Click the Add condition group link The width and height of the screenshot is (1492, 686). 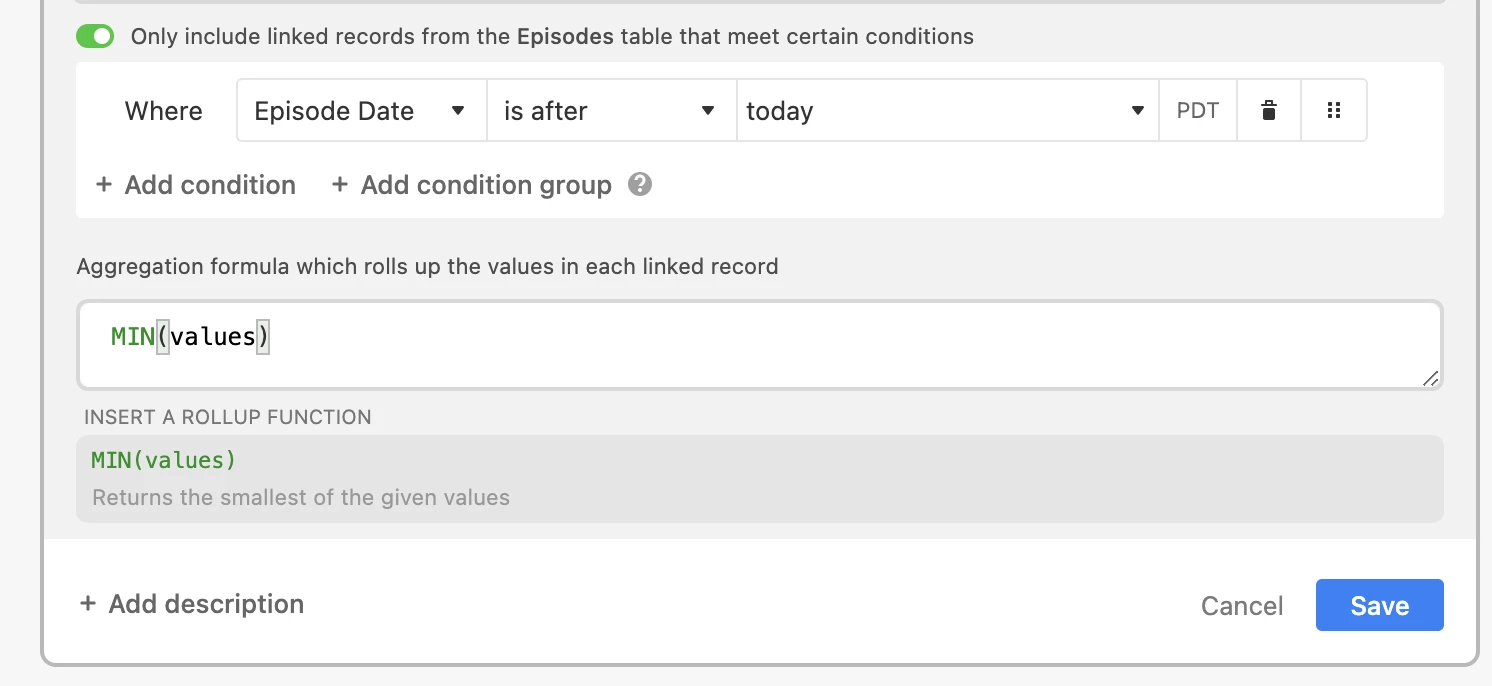[x=486, y=185]
